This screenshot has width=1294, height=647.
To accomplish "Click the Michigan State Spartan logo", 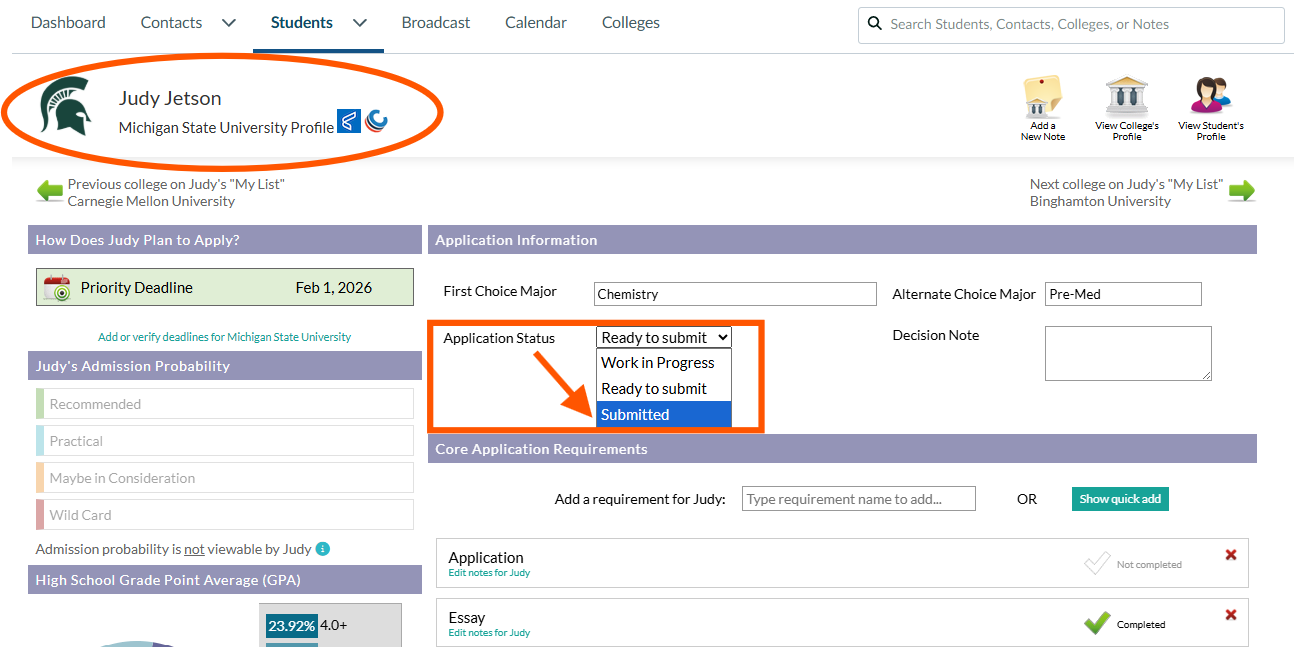I will [66, 106].
